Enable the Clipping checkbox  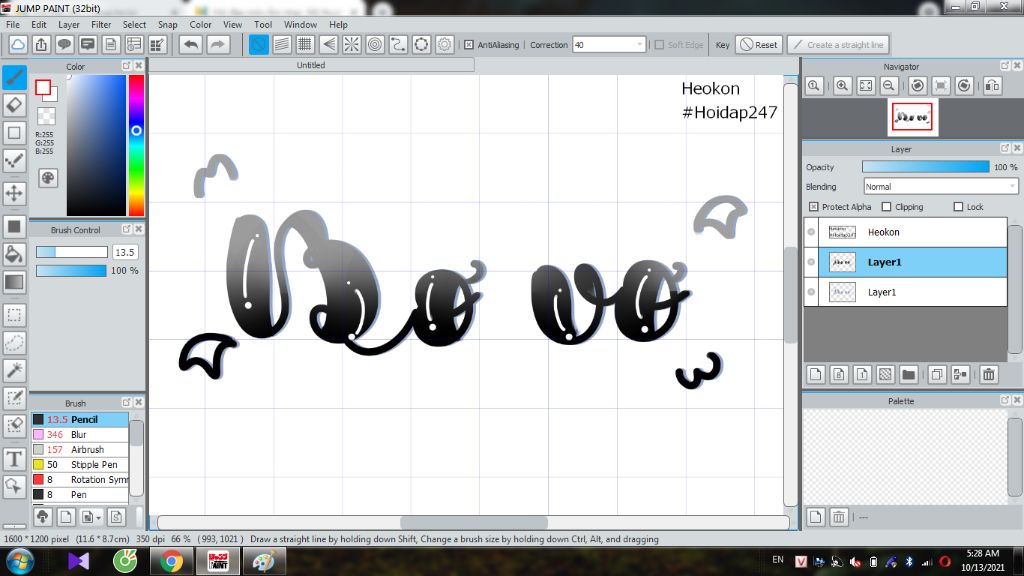(886, 206)
